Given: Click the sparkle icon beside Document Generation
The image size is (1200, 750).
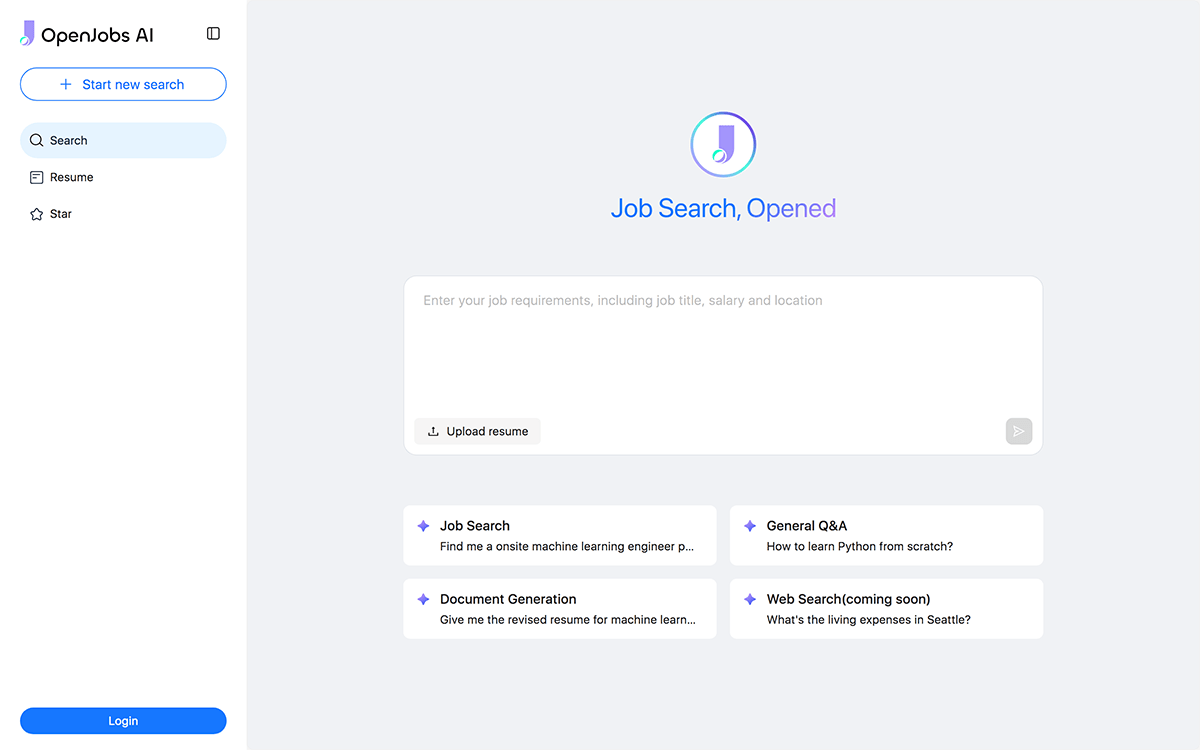Looking at the screenshot, I should 422,599.
